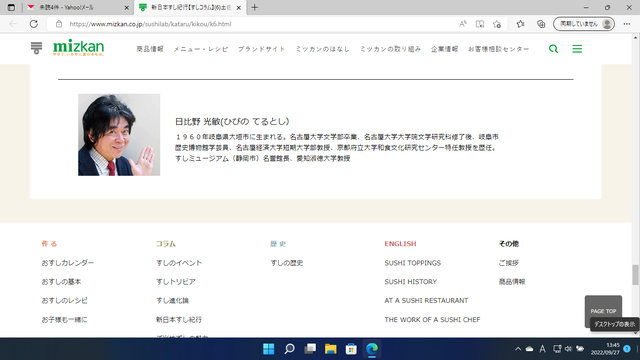Open clock and date 13:45

point(605,349)
